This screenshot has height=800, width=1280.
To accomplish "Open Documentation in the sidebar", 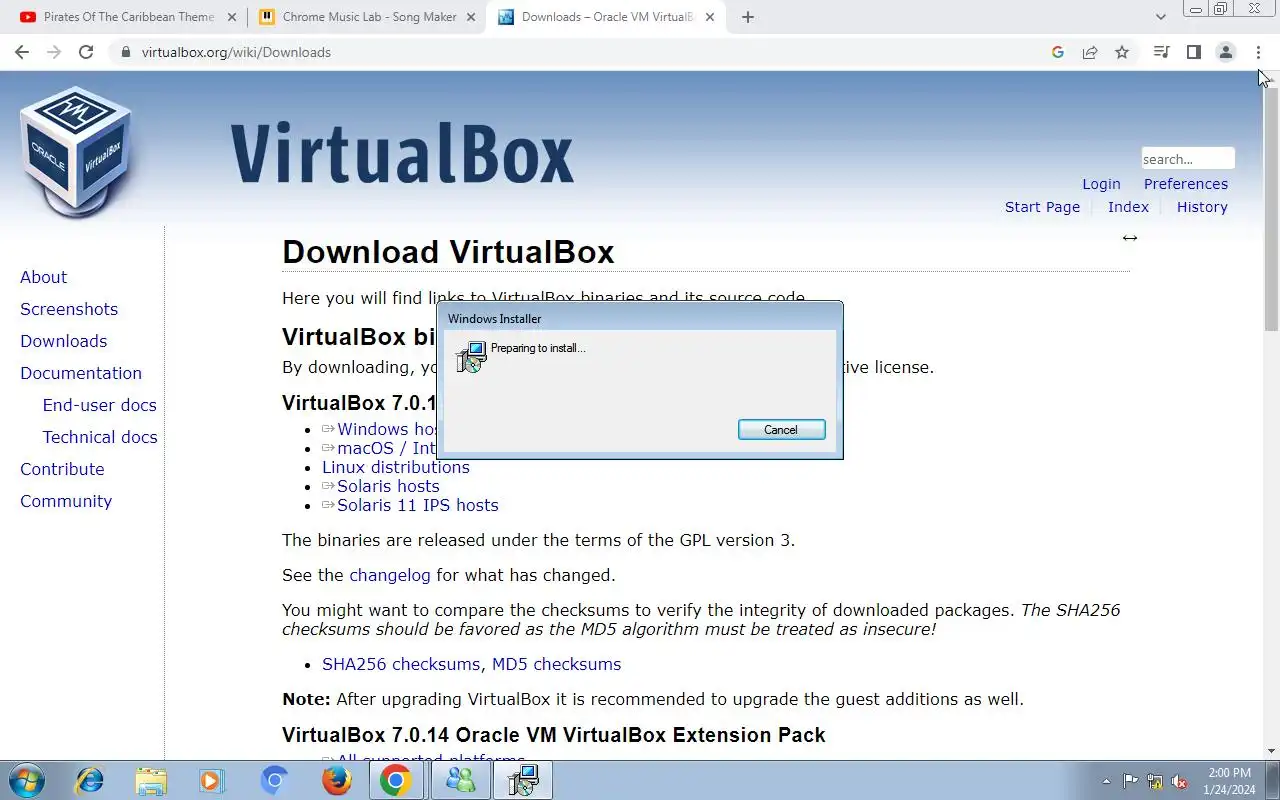I will coord(81,373).
